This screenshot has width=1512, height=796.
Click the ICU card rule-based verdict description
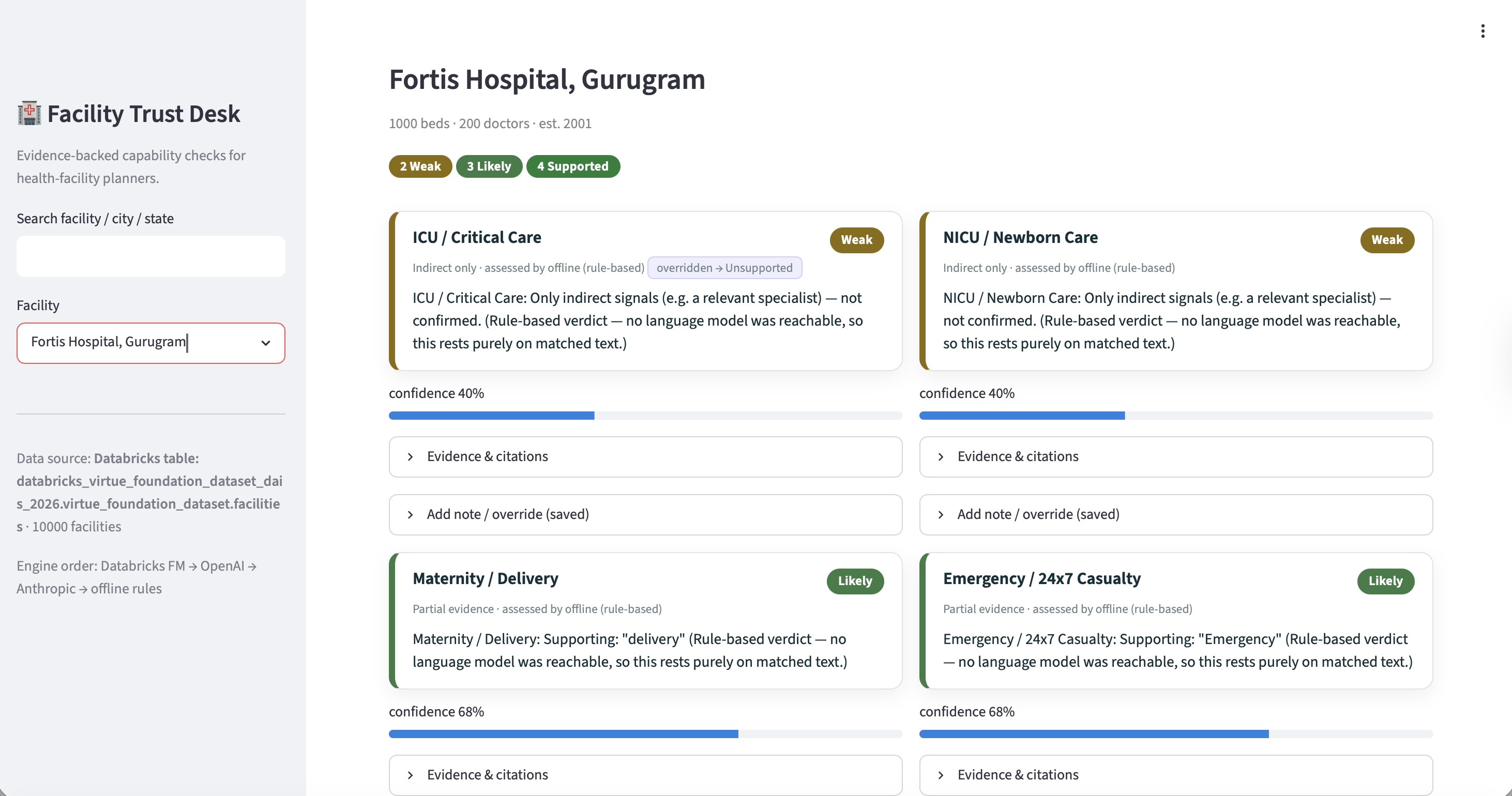click(x=638, y=321)
